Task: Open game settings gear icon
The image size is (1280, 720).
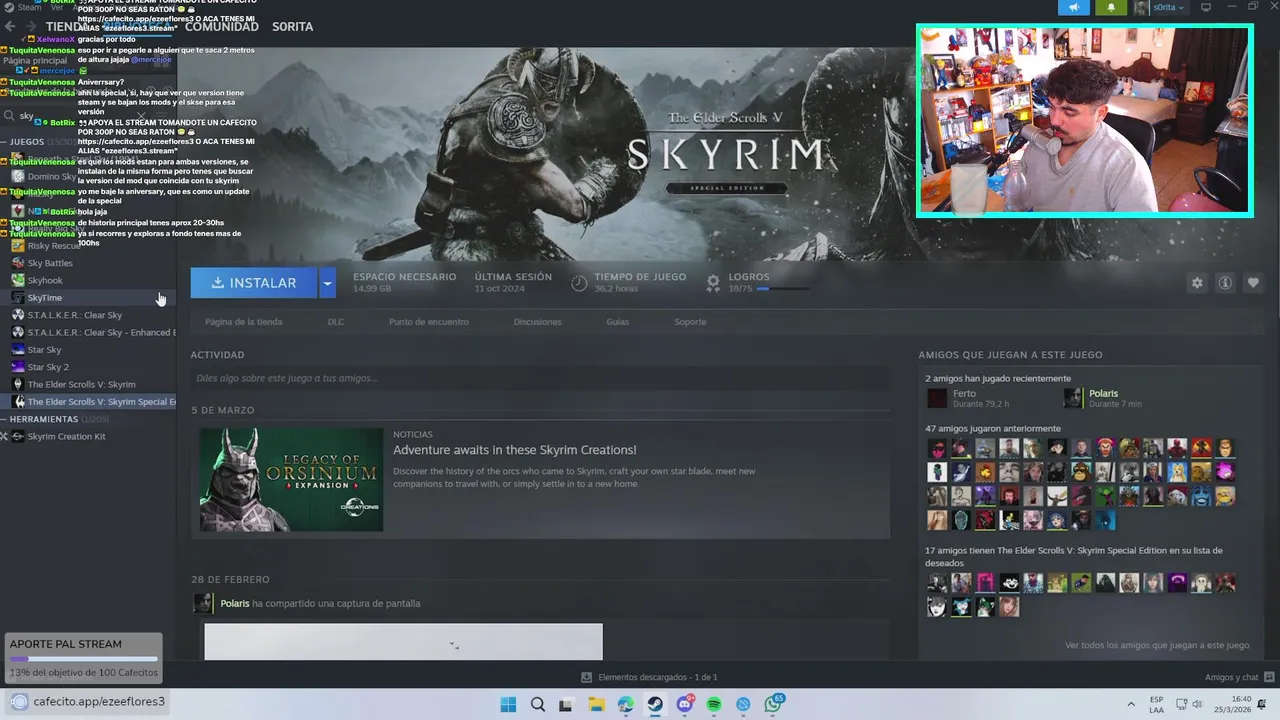Action: click(x=1197, y=283)
